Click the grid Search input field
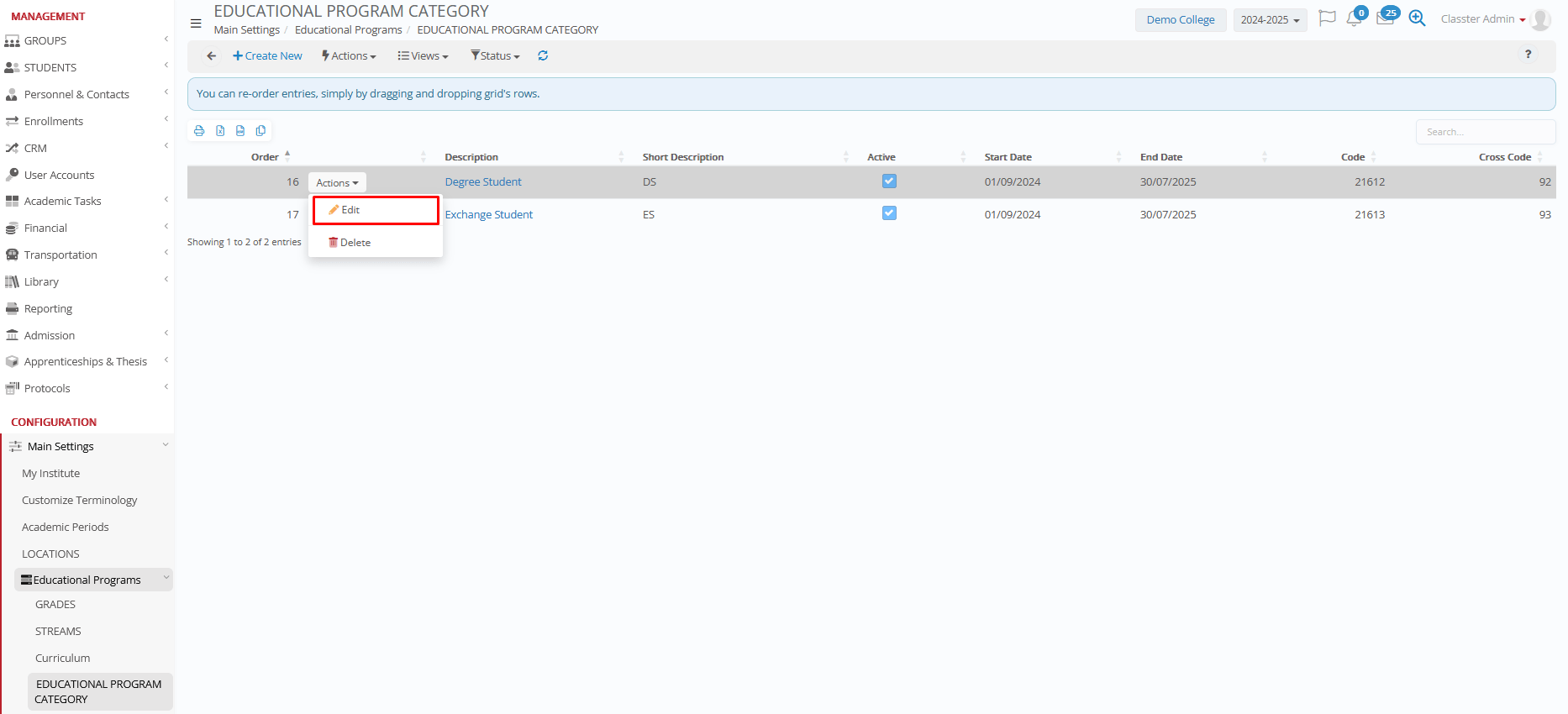 coord(1485,132)
